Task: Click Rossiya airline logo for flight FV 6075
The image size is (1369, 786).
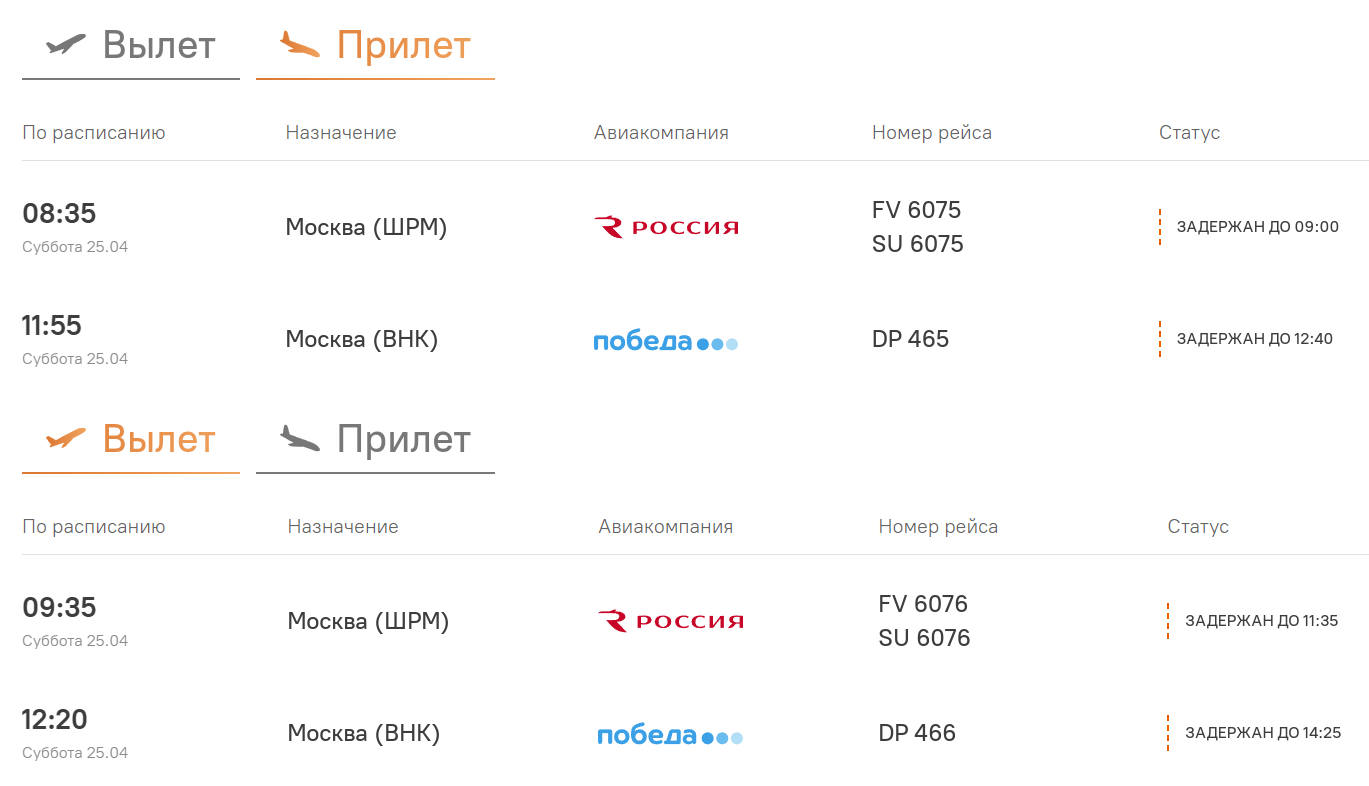Action: 666,227
